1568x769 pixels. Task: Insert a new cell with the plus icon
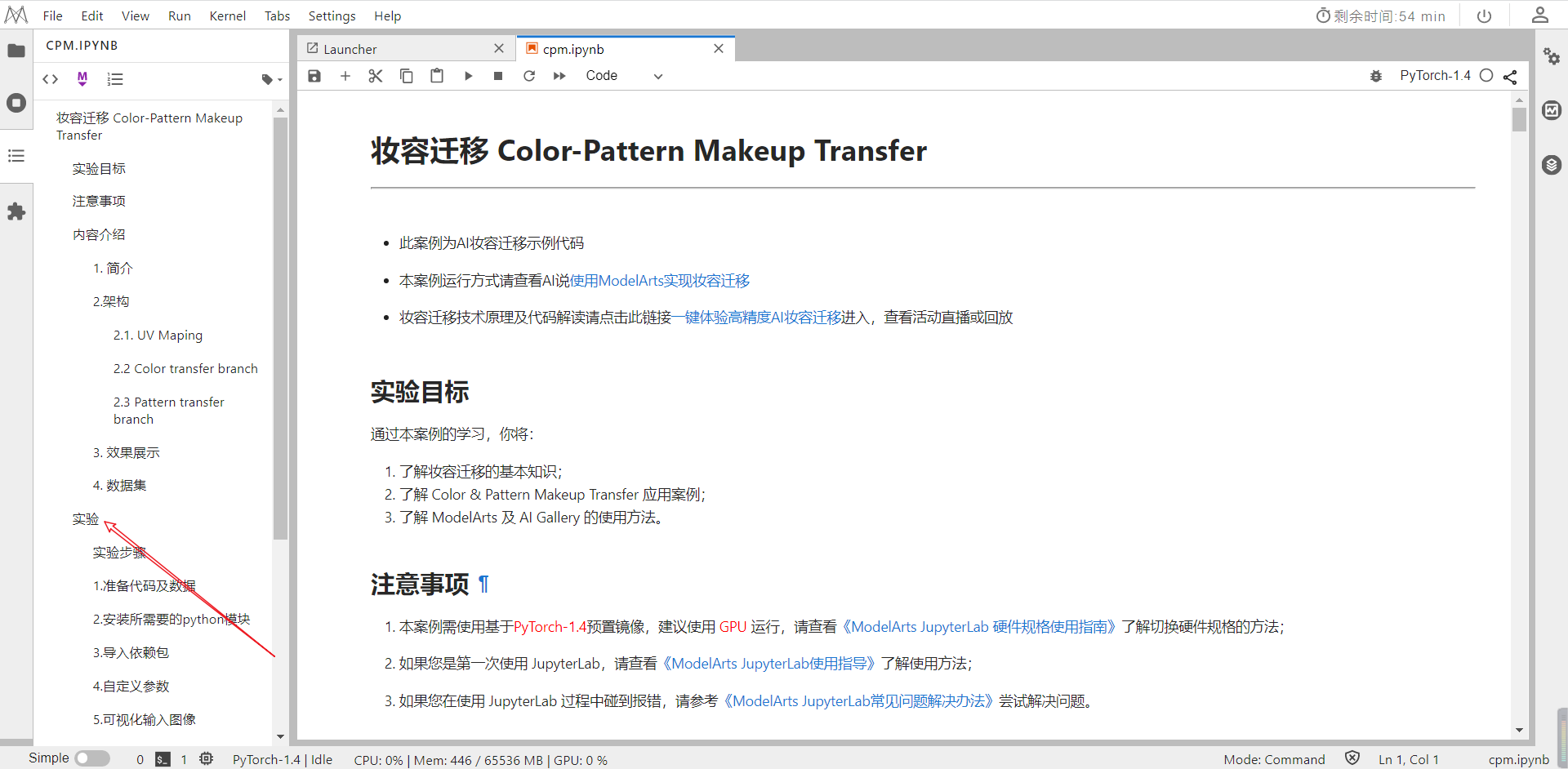point(345,76)
